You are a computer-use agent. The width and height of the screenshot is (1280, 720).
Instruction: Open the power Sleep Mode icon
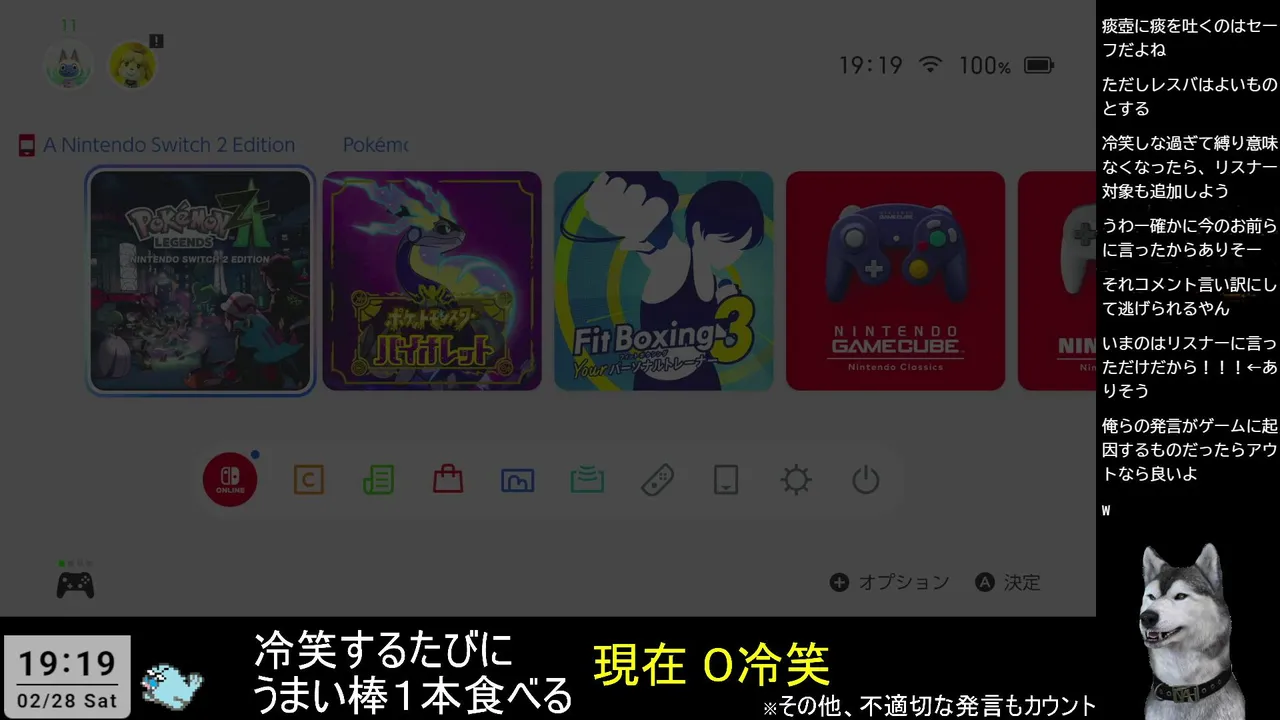pos(865,481)
